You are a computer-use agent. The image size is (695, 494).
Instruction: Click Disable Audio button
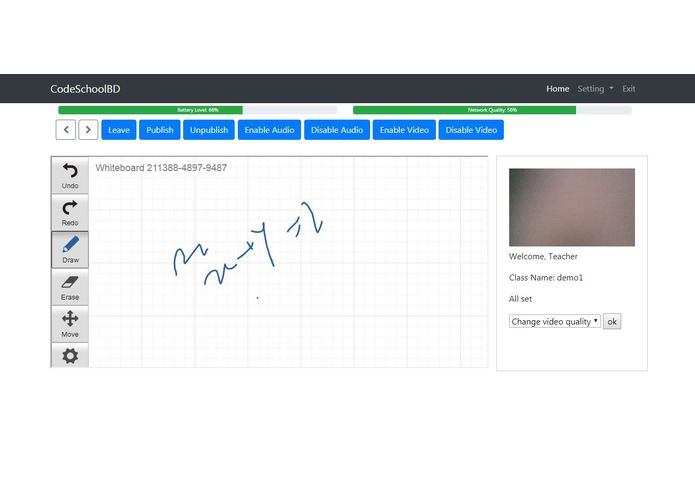(x=337, y=130)
